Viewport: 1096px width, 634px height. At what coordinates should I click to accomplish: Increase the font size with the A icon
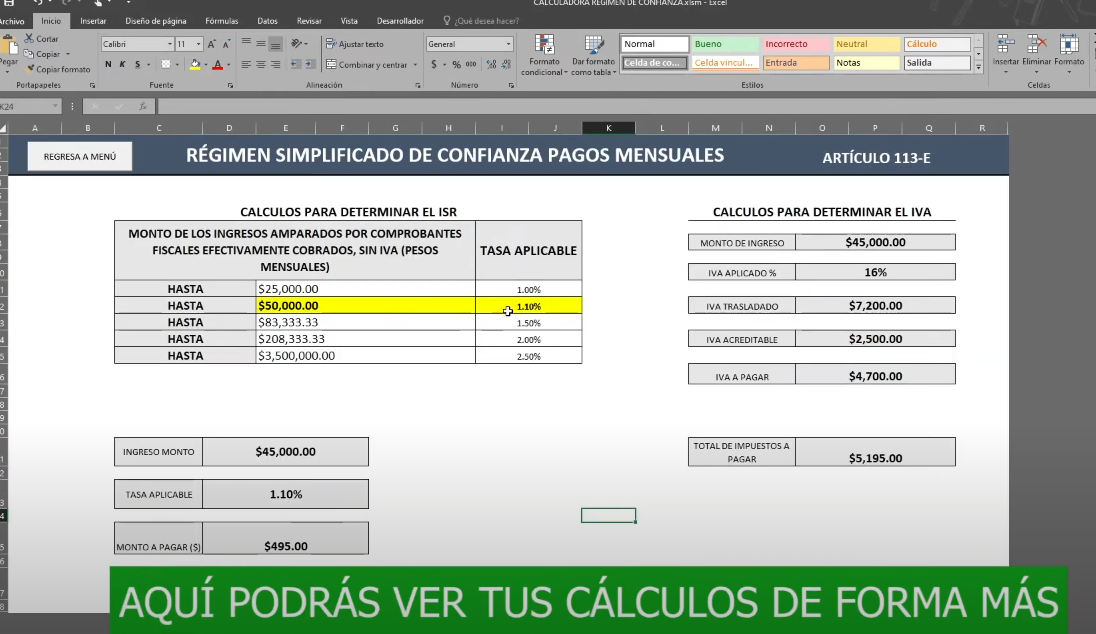pyautogui.click(x=212, y=44)
